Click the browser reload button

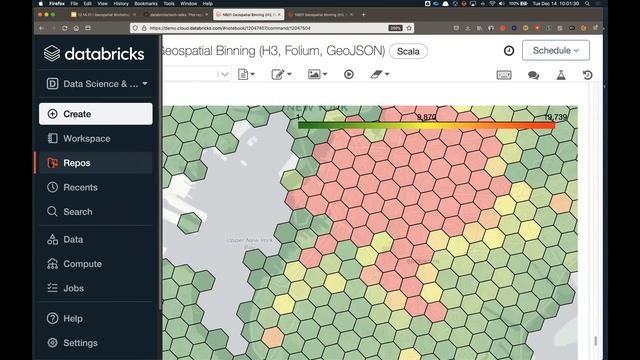(x=64, y=28)
